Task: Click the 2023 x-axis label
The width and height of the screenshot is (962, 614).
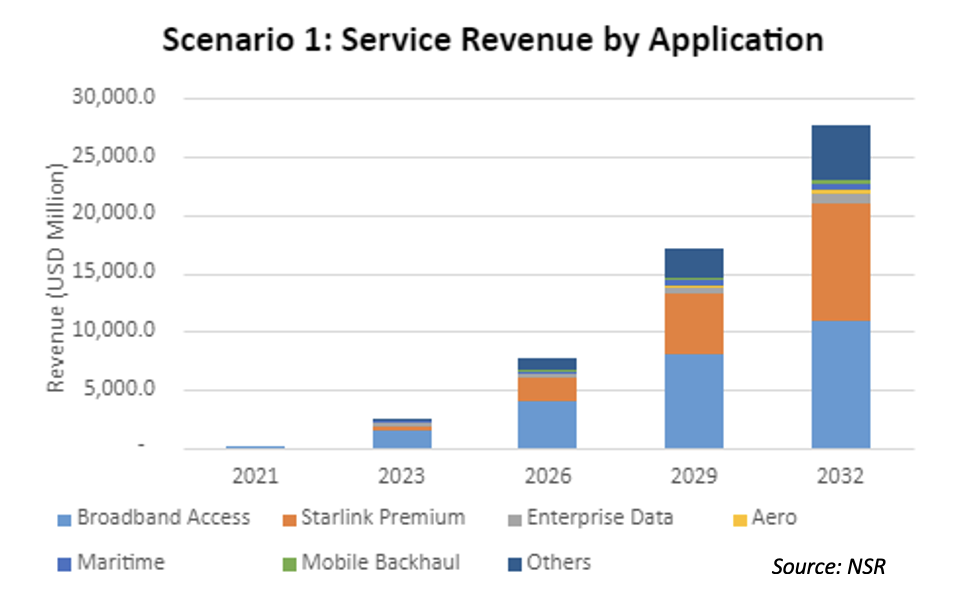Action: click(401, 476)
